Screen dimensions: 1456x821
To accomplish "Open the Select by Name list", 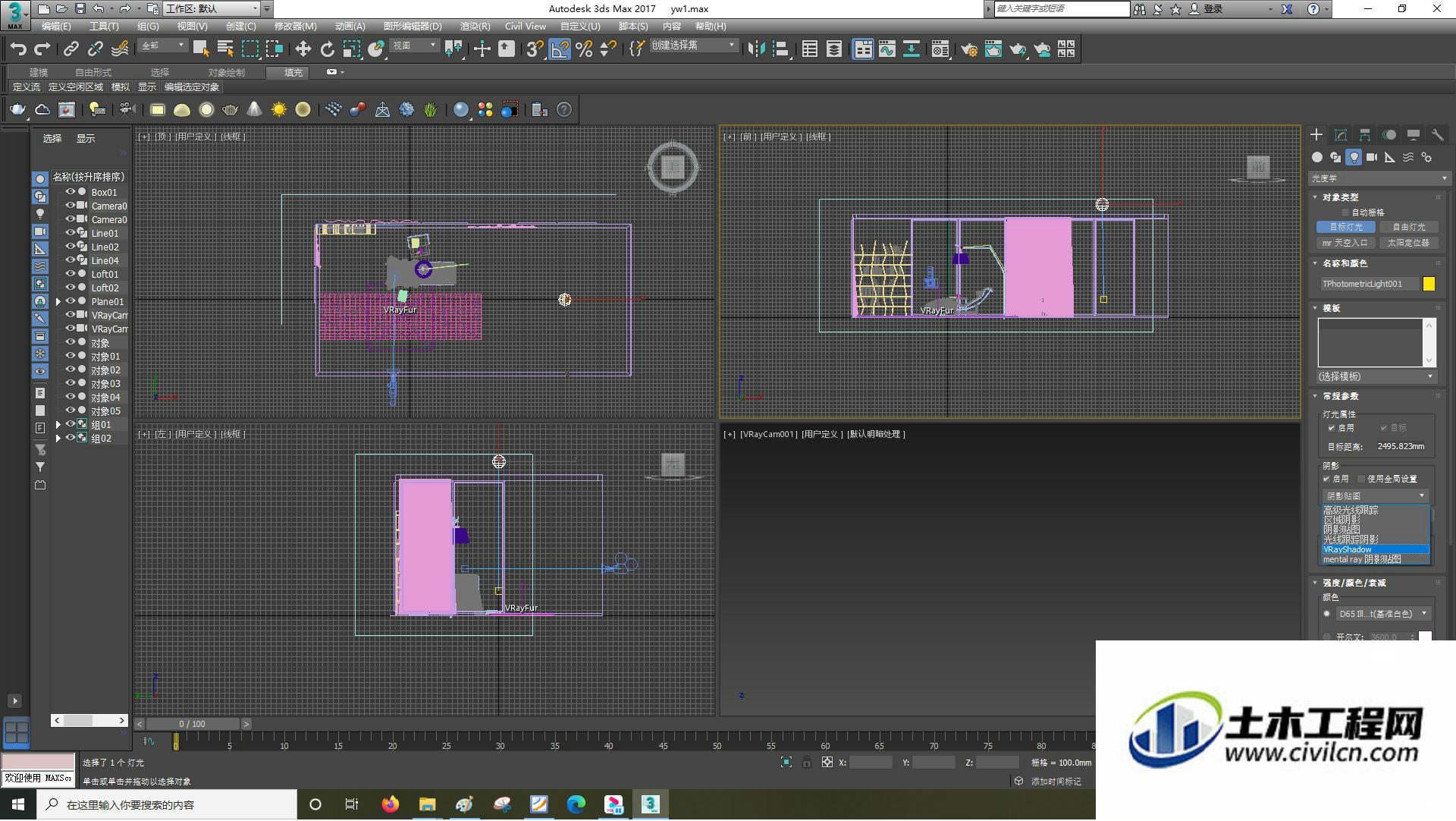I will point(225,49).
